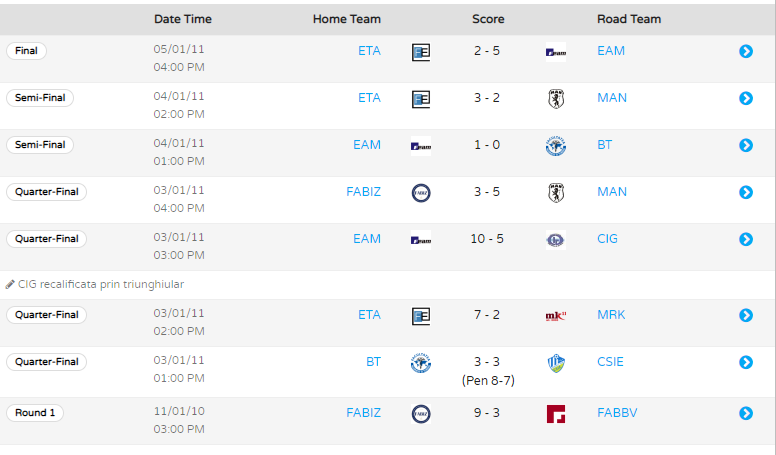The image size is (776, 455).
Task: Click the CIG recalificata note pencil icon
Action: [10, 284]
